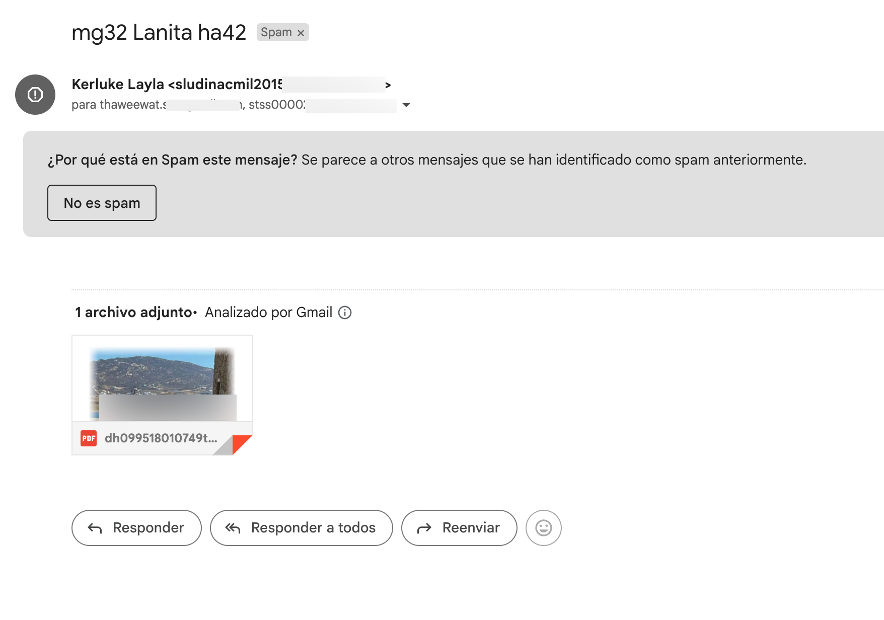Viewport: 884px width, 620px height.
Task: Add an emoji reaction via smiley icon
Action: (x=544, y=528)
